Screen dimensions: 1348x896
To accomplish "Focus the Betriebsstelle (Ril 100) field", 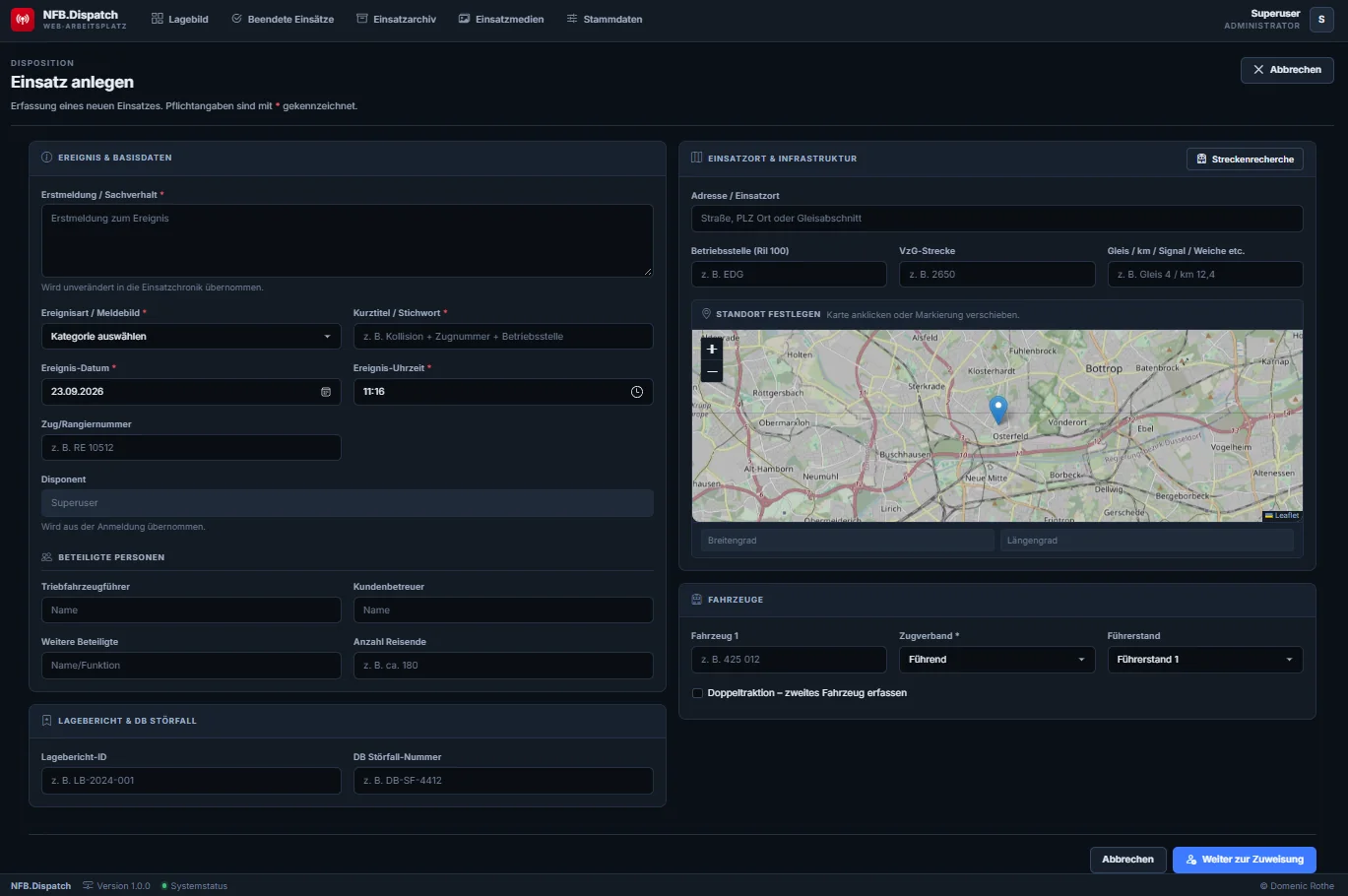I will [789, 275].
